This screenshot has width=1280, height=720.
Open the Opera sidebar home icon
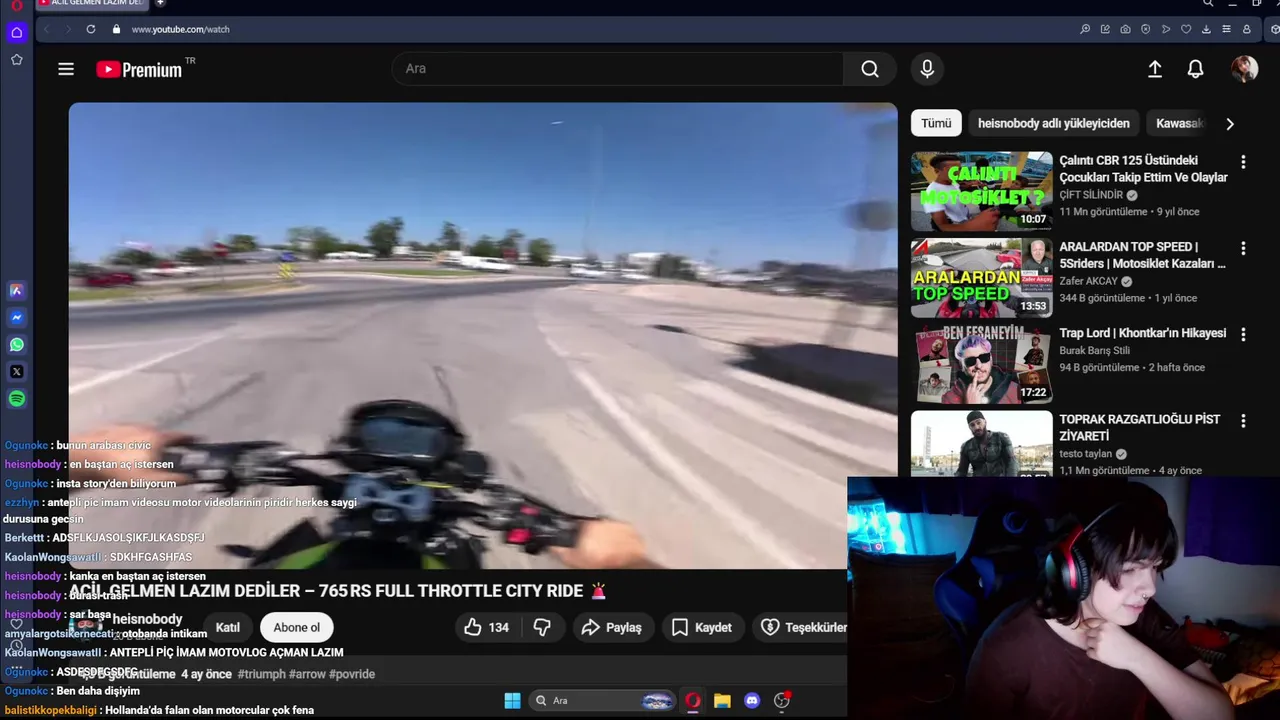click(17, 32)
